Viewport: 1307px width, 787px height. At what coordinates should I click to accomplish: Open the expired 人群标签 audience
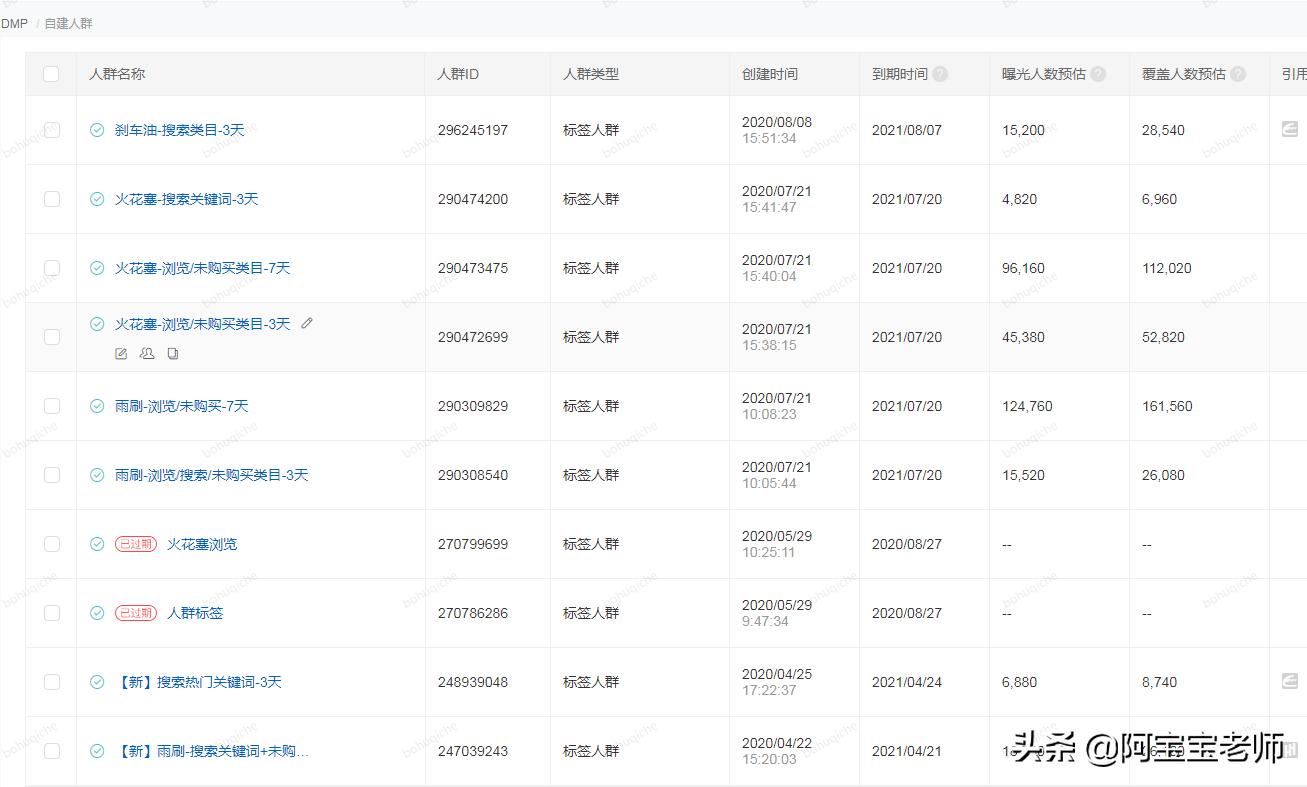195,613
